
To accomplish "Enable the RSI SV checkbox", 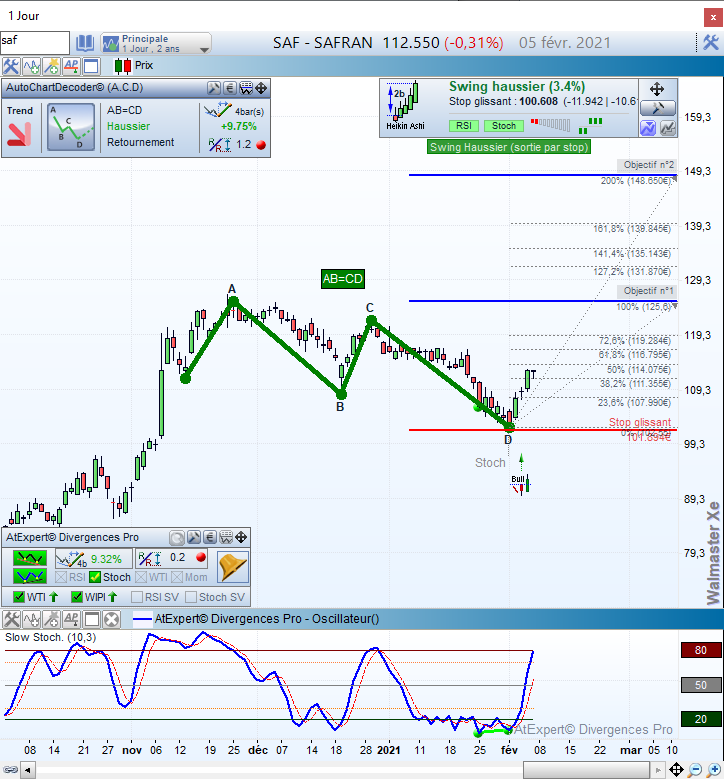I will (137, 597).
